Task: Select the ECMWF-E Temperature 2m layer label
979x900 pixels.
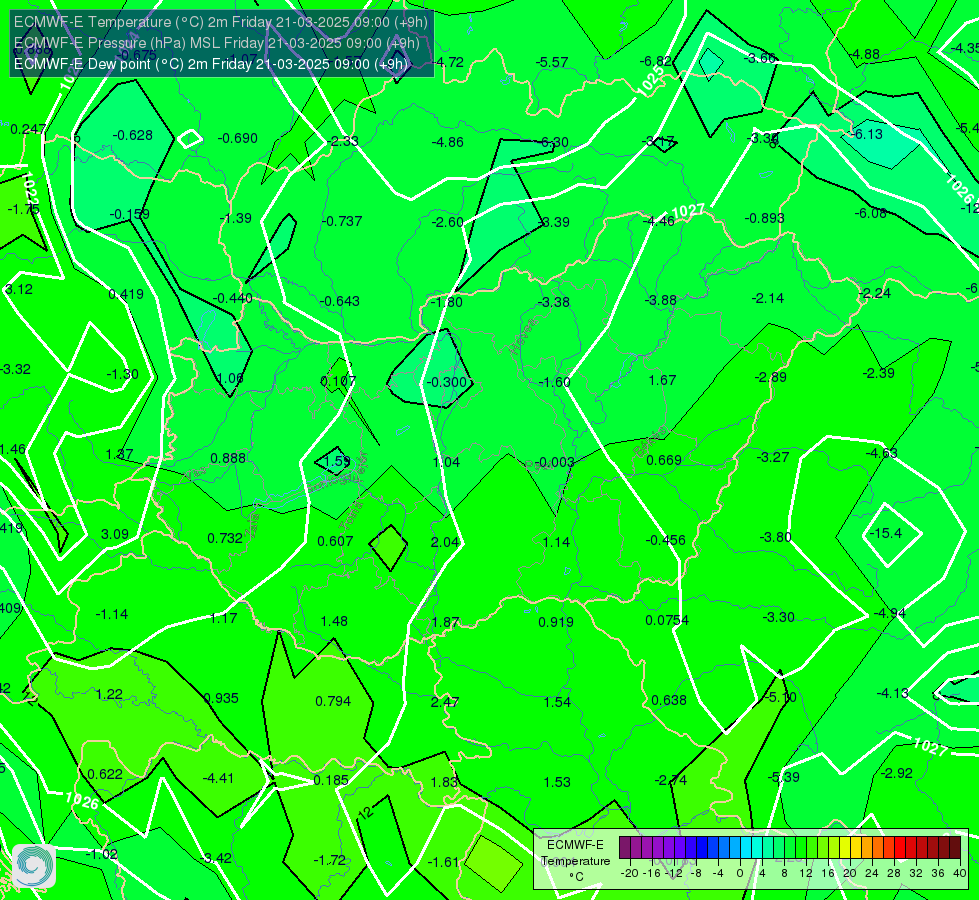Action: click(220, 22)
